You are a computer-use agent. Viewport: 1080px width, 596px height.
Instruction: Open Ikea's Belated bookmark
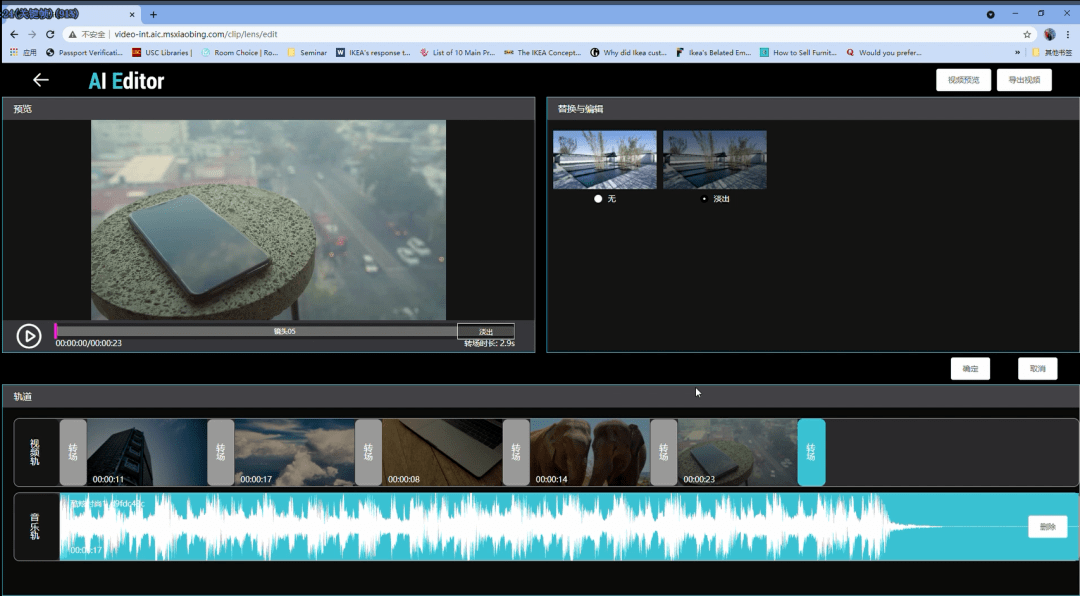click(x=714, y=52)
